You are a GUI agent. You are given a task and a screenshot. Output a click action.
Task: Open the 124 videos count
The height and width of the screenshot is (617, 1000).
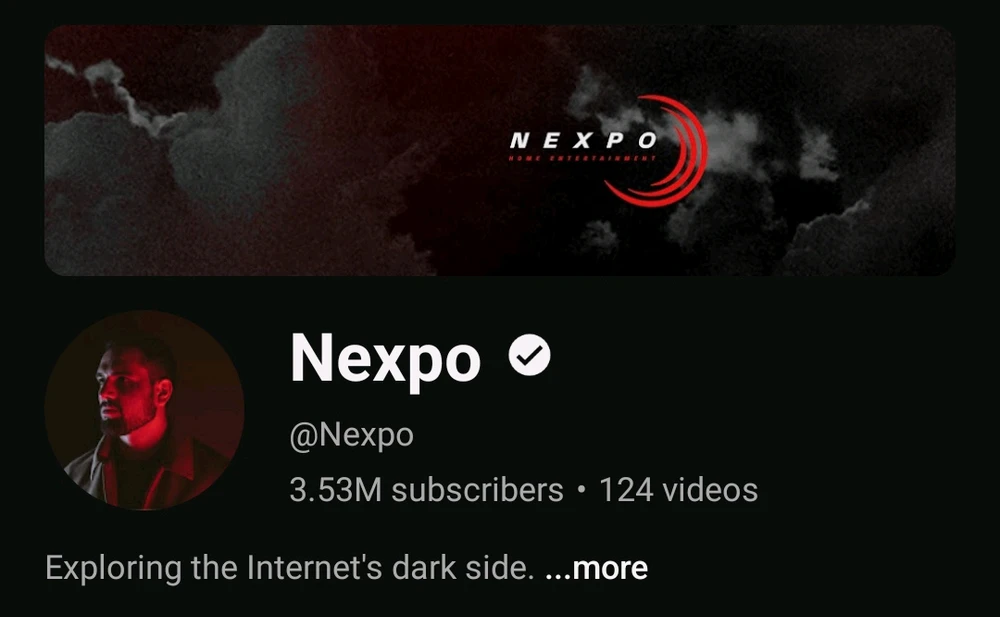coord(679,490)
